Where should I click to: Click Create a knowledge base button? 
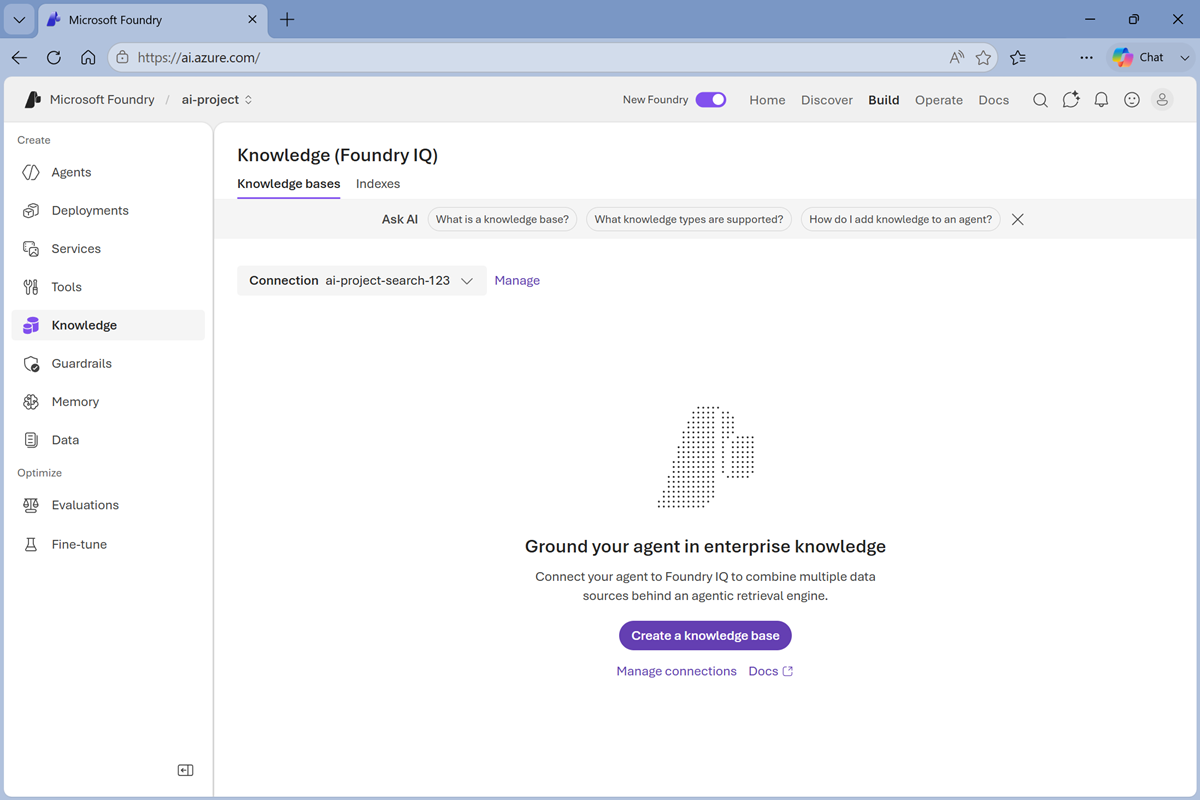705,636
